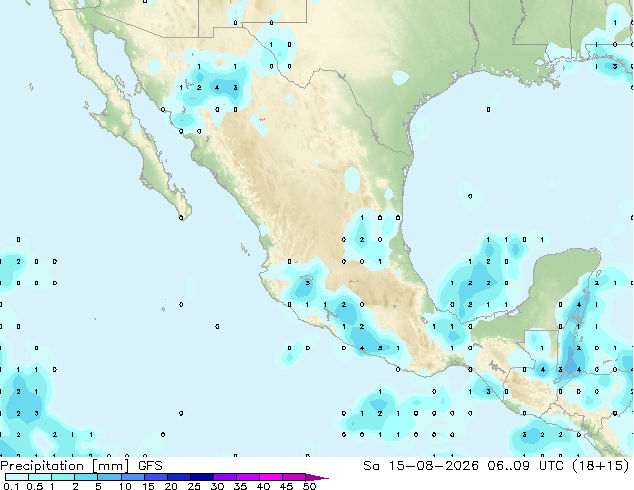The width and height of the screenshot is (634, 490).
Task: Choose the 20–25 mm legend color swatch
Action: [179, 477]
